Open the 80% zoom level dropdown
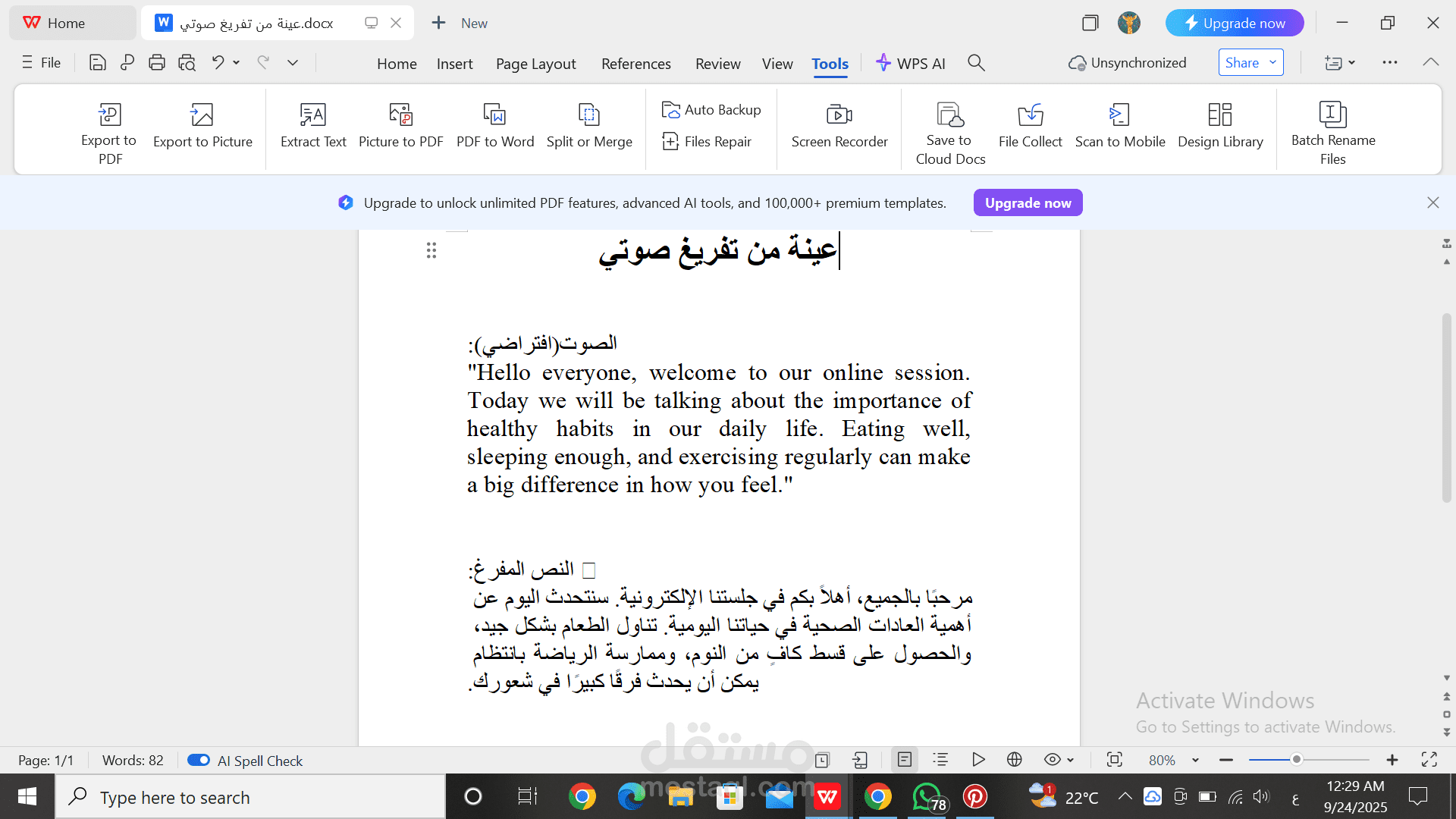 [1195, 760]
